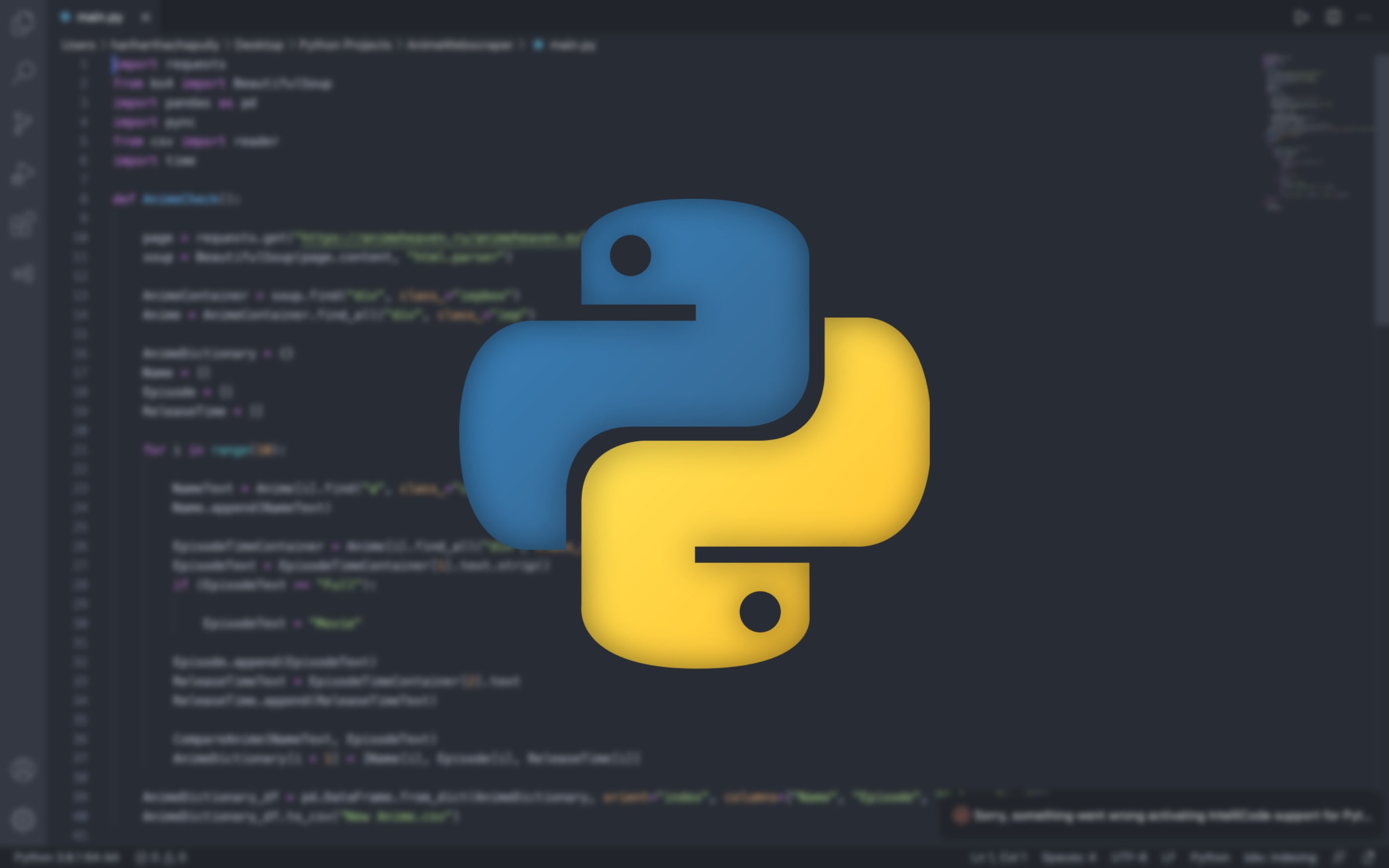Open the editor More Actions ellipsis menu
1389x868 pixels.
[x=1364, y=18]
